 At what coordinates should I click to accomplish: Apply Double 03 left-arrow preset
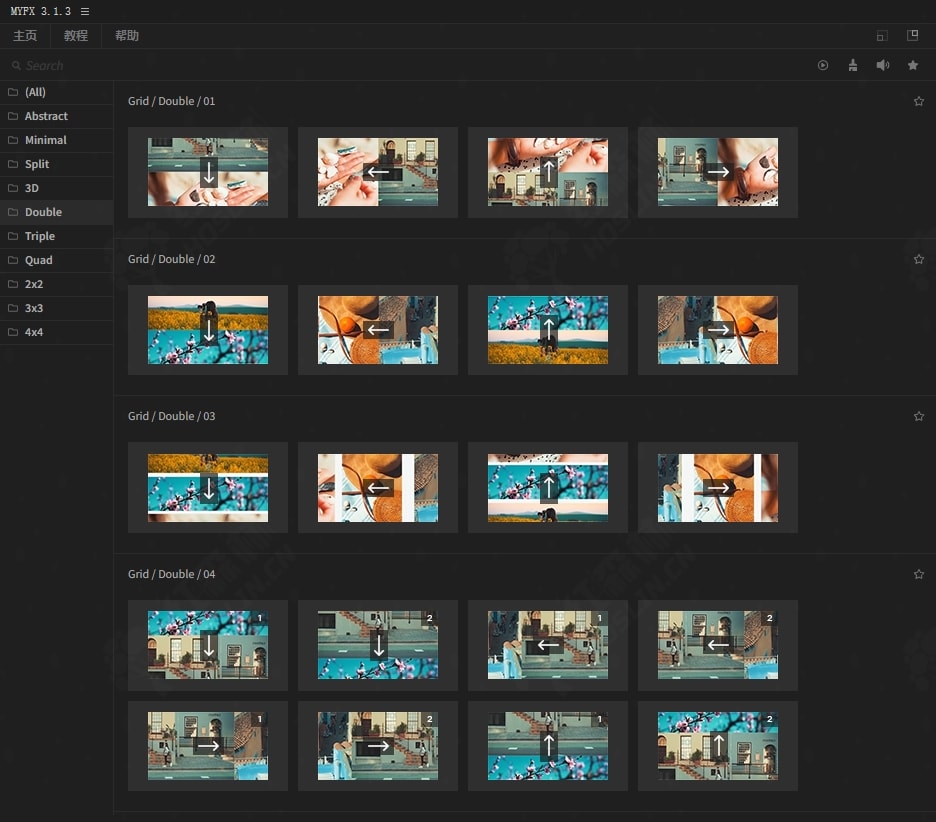point(378,488)
